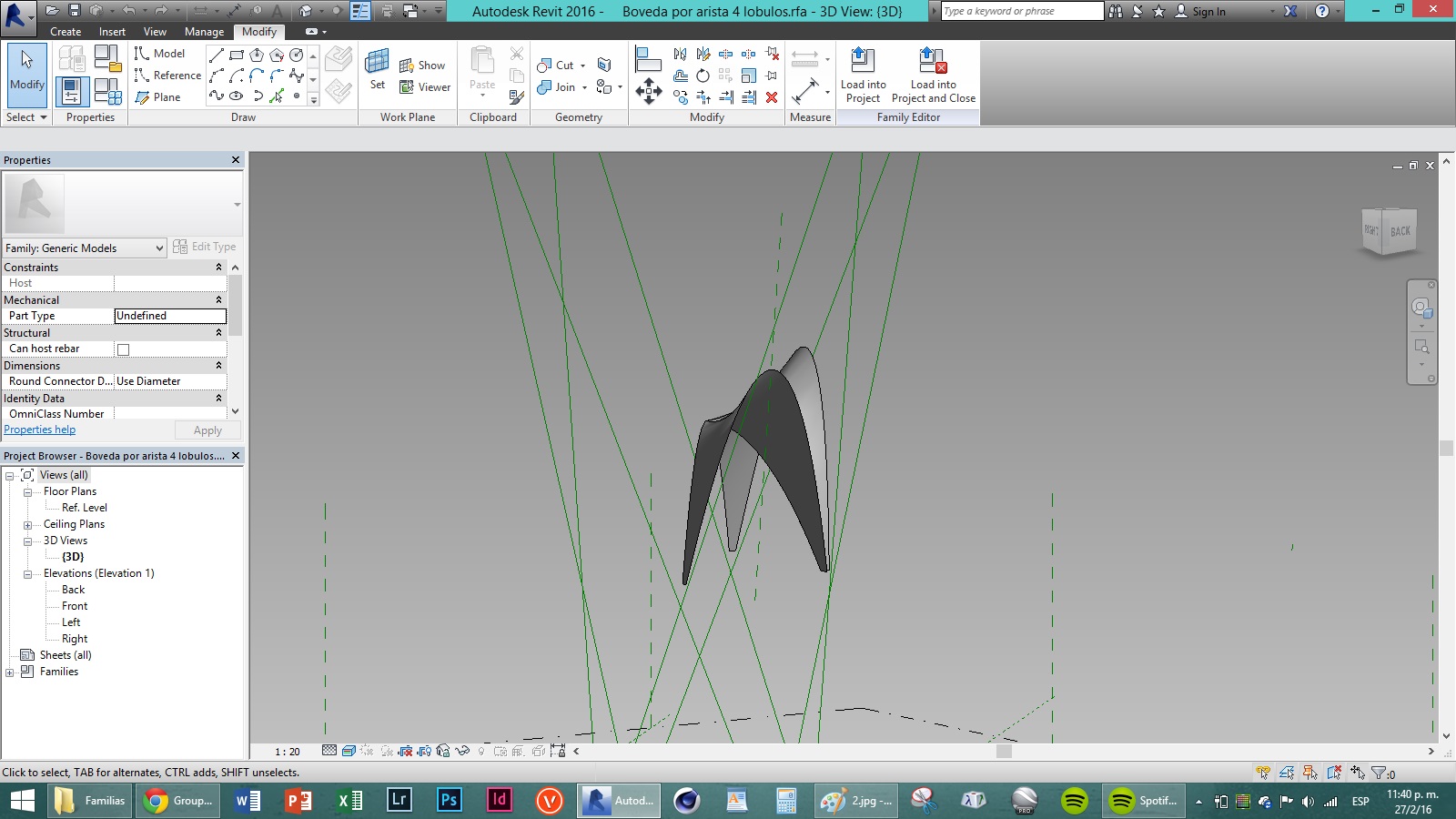This screenshot has height=819, width=1456.
Task: Click the red Delete X icon
Action: 772,97
